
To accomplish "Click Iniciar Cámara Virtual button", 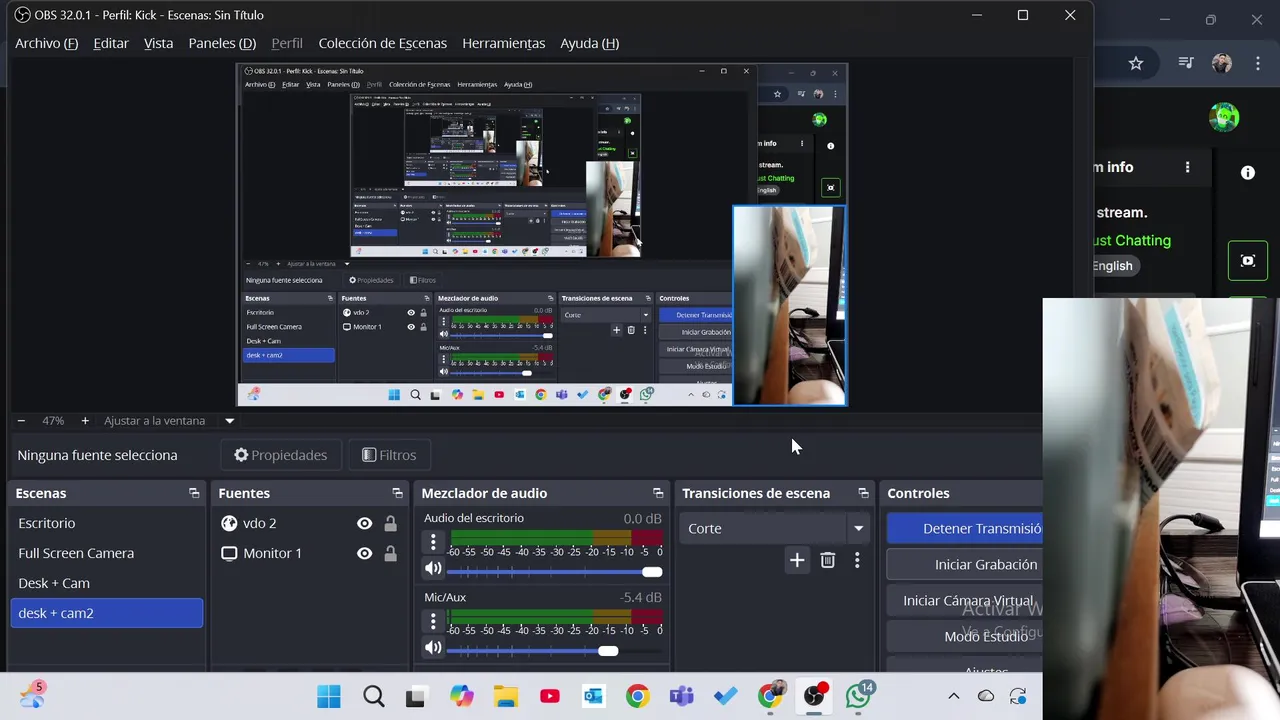I will 965,600.
